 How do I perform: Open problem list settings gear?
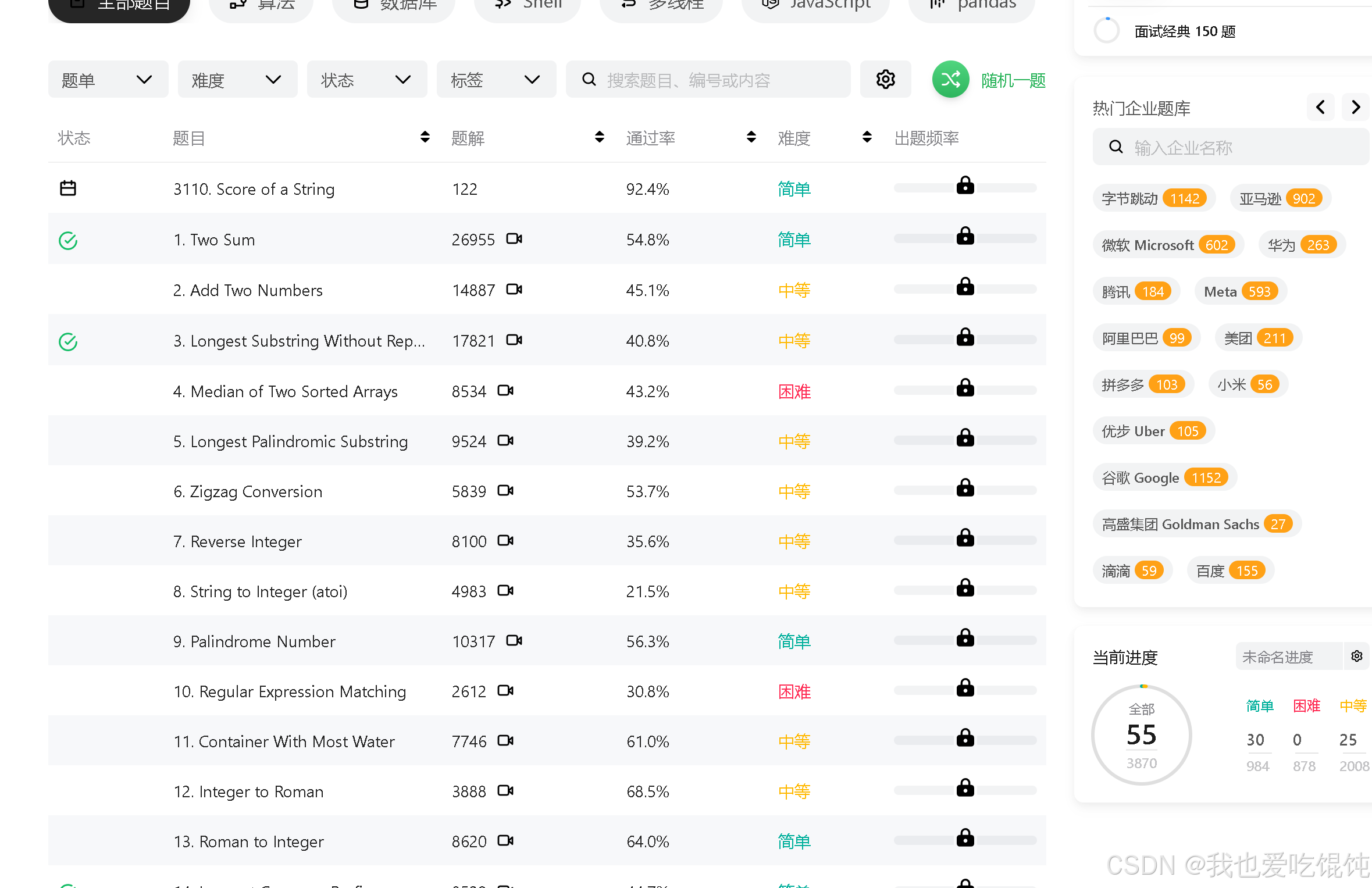[x=885, y=80]
